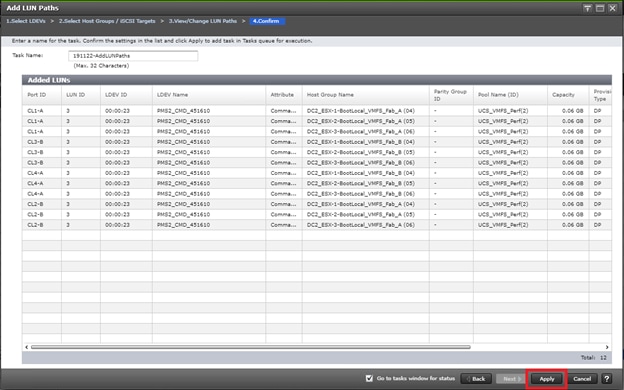This screenshot has height=390, width=624.
Task: Select row DC2_ESX-3-BootLocal_VMFS_Fab_A (06) on CL1-A
Action: pos(317,131)
